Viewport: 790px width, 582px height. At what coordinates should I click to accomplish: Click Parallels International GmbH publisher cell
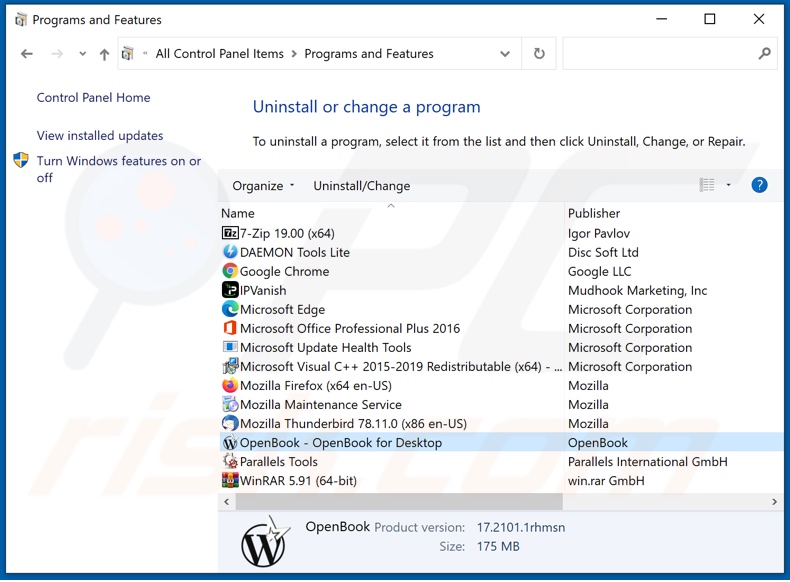point(647,462)
